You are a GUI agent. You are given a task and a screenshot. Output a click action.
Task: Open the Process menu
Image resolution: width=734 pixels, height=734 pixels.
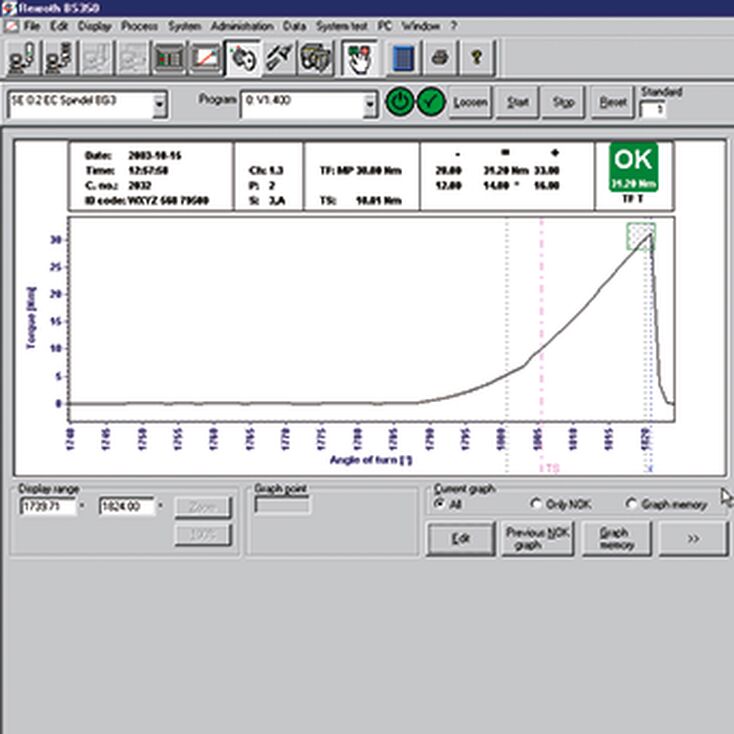(x=139, y=26)
